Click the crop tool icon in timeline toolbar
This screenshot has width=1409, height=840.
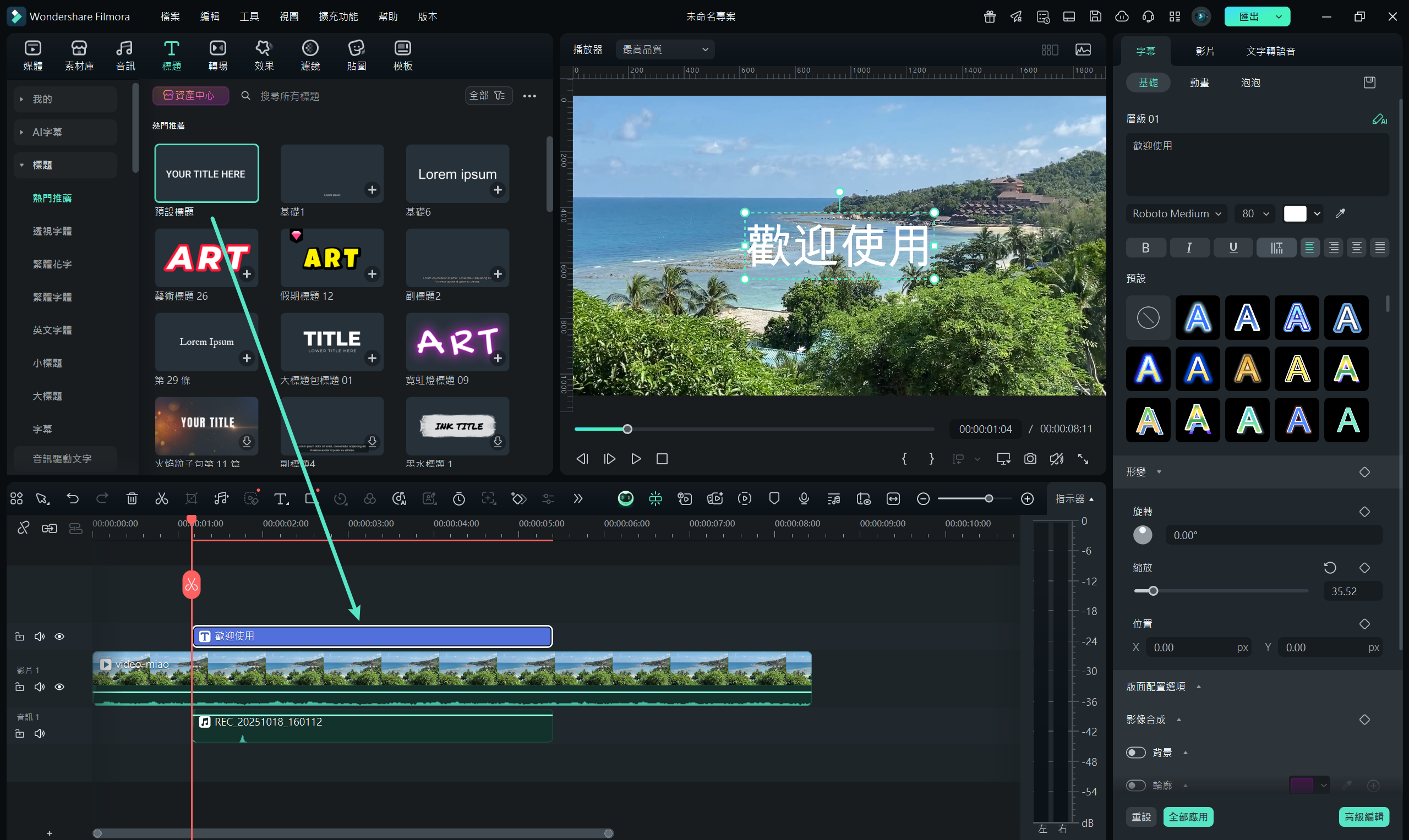[192, 499]
